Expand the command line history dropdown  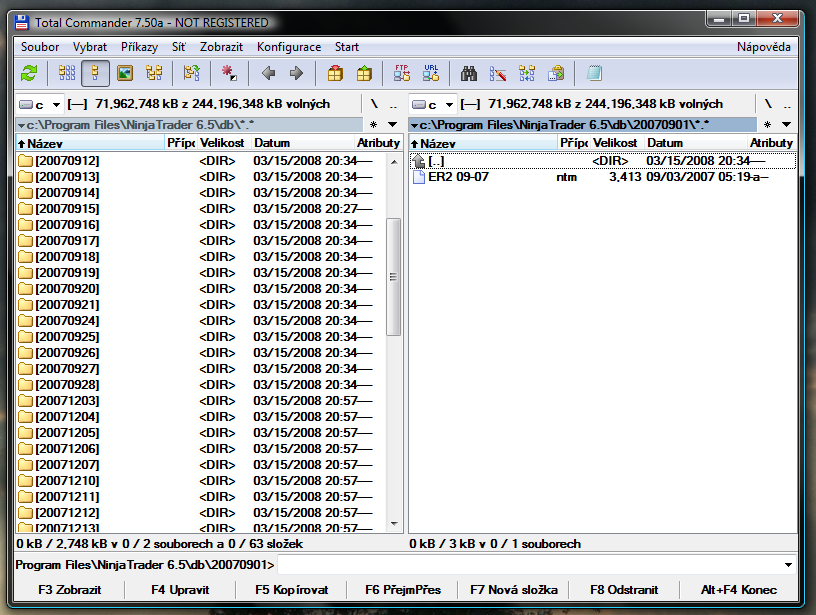point(790,565)
